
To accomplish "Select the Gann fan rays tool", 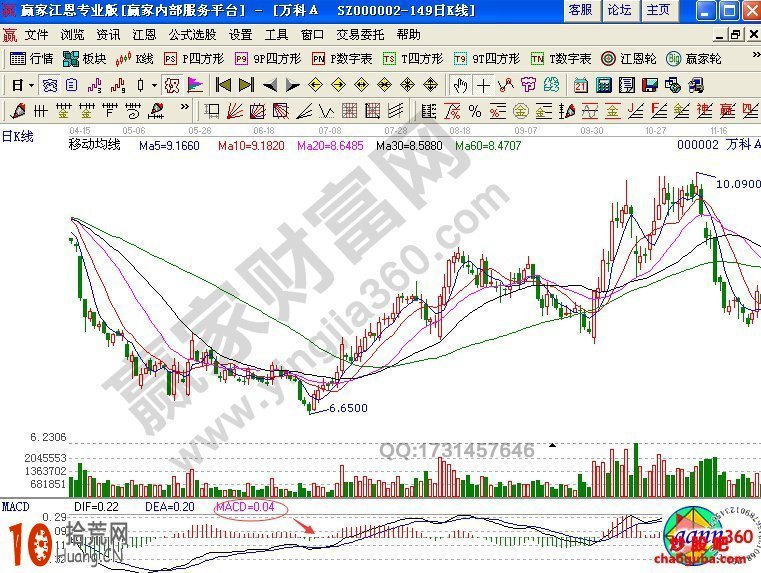I will pos(235,112).
